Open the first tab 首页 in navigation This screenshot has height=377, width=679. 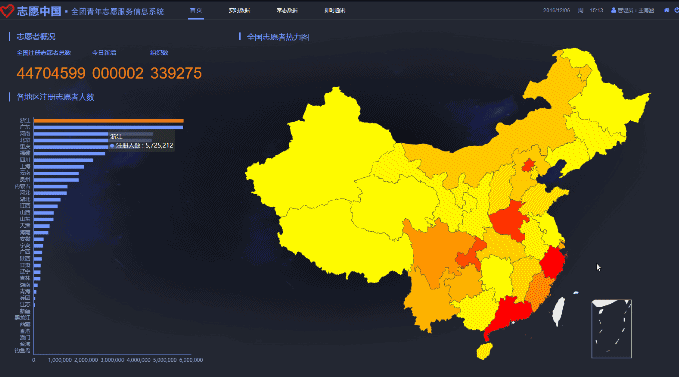(196, 10)
